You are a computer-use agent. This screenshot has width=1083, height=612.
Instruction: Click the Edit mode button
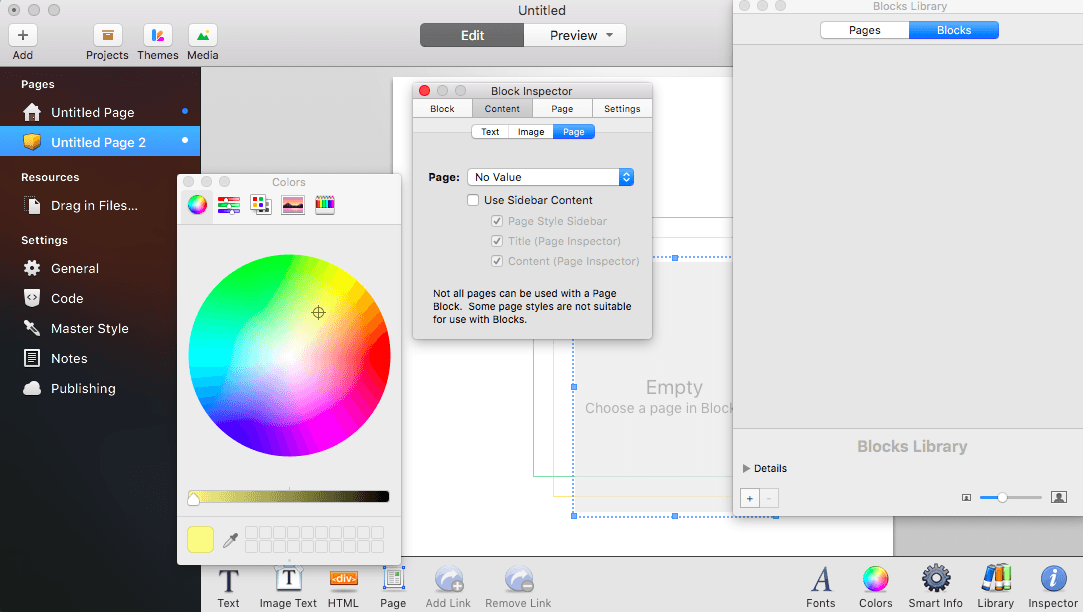[x=472, y=35]
